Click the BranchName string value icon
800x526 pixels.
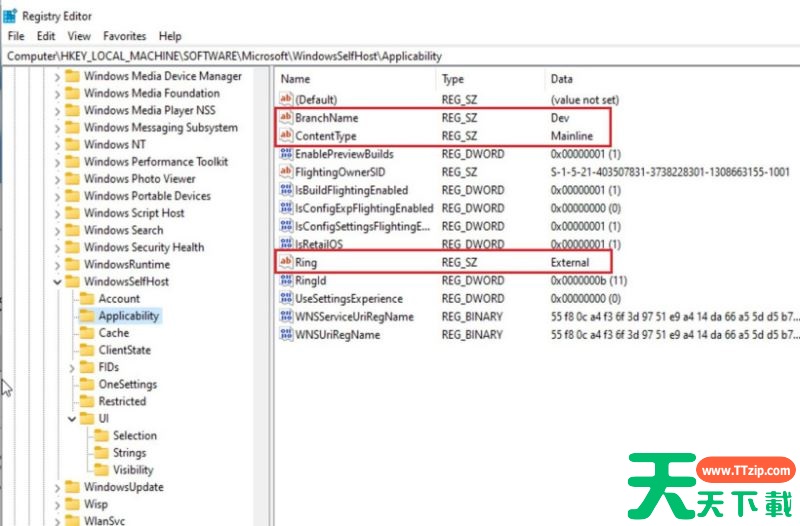[286, 117]
